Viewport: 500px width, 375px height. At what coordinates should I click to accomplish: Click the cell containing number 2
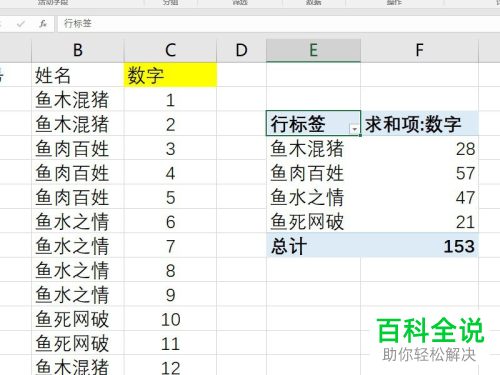click(x=170, y=124)
